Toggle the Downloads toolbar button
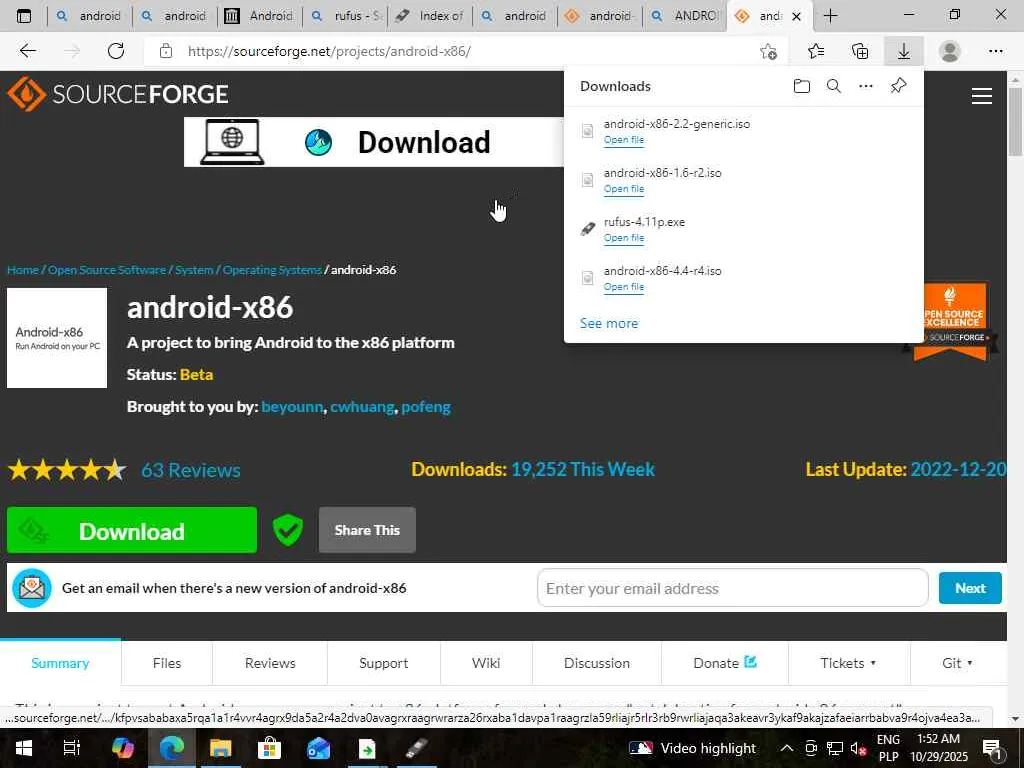 (x=904, y=51)
